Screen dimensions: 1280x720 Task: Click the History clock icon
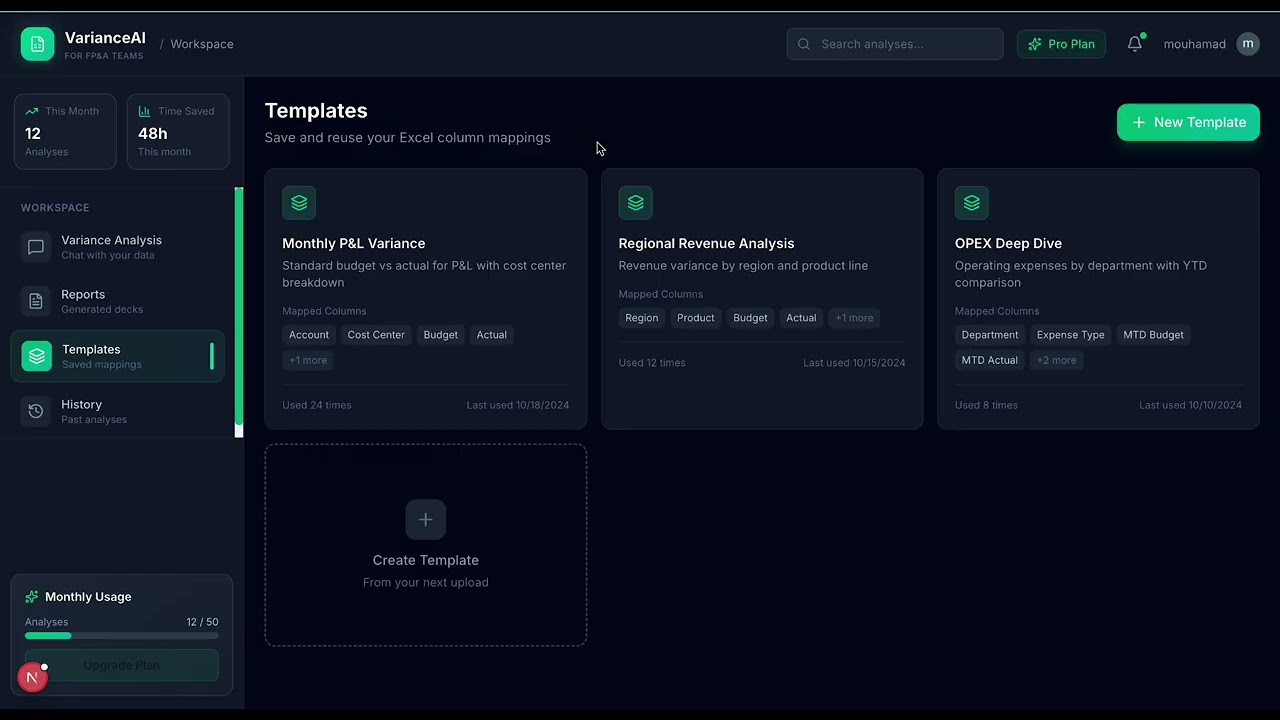36,411
